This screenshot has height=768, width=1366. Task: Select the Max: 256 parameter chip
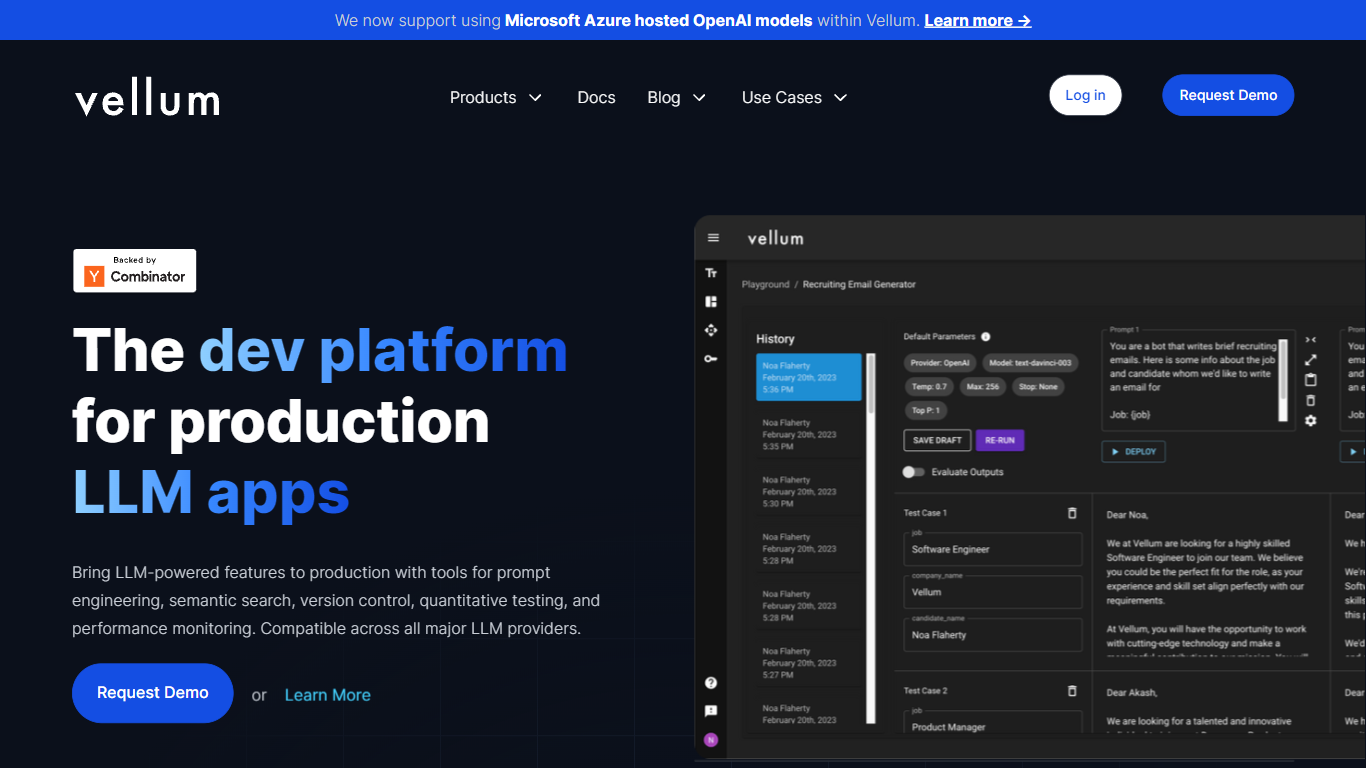[983, 387]
